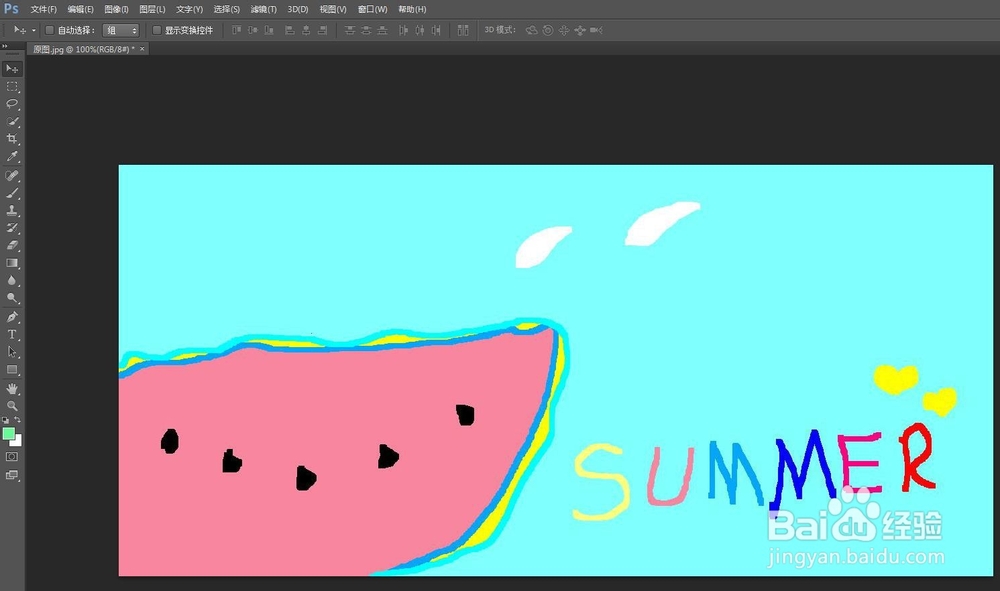This screenshot has height=591, width=1000.
Task: Open the 3D(D) menu
Action: click(298, 10)
